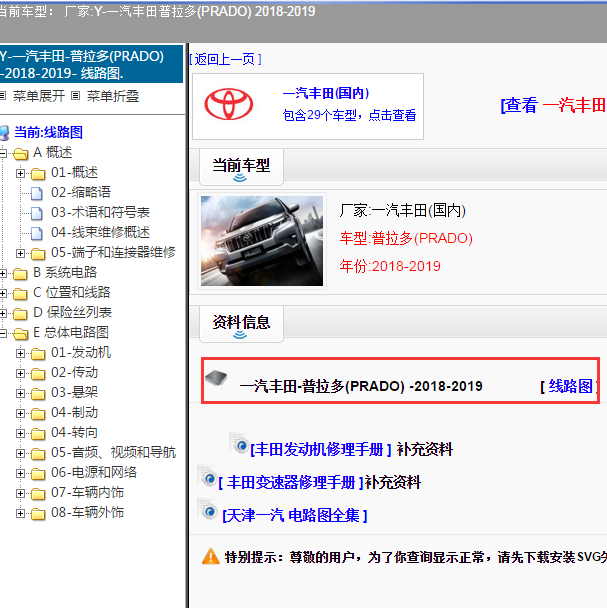Click the folder icon for C 位置和线路
This screenshot has height=608, width=607.
[x=20, y=294]
